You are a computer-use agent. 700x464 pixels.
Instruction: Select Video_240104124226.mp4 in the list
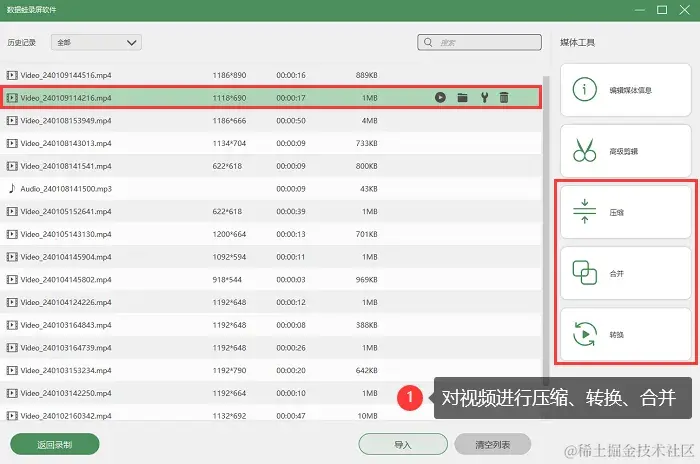coord(271,302)
